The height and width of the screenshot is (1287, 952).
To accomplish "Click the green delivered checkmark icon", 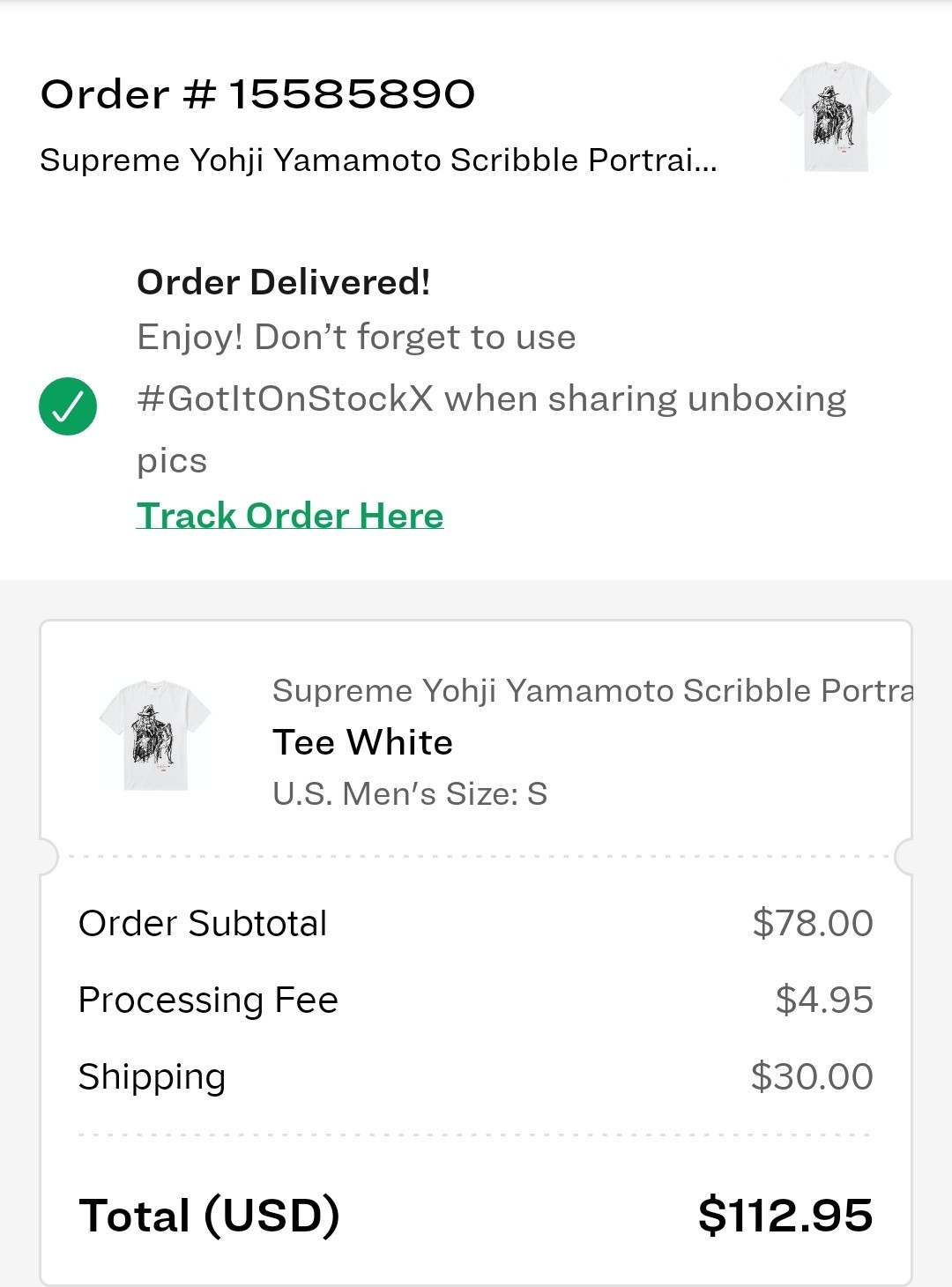I will click(68, 406).
